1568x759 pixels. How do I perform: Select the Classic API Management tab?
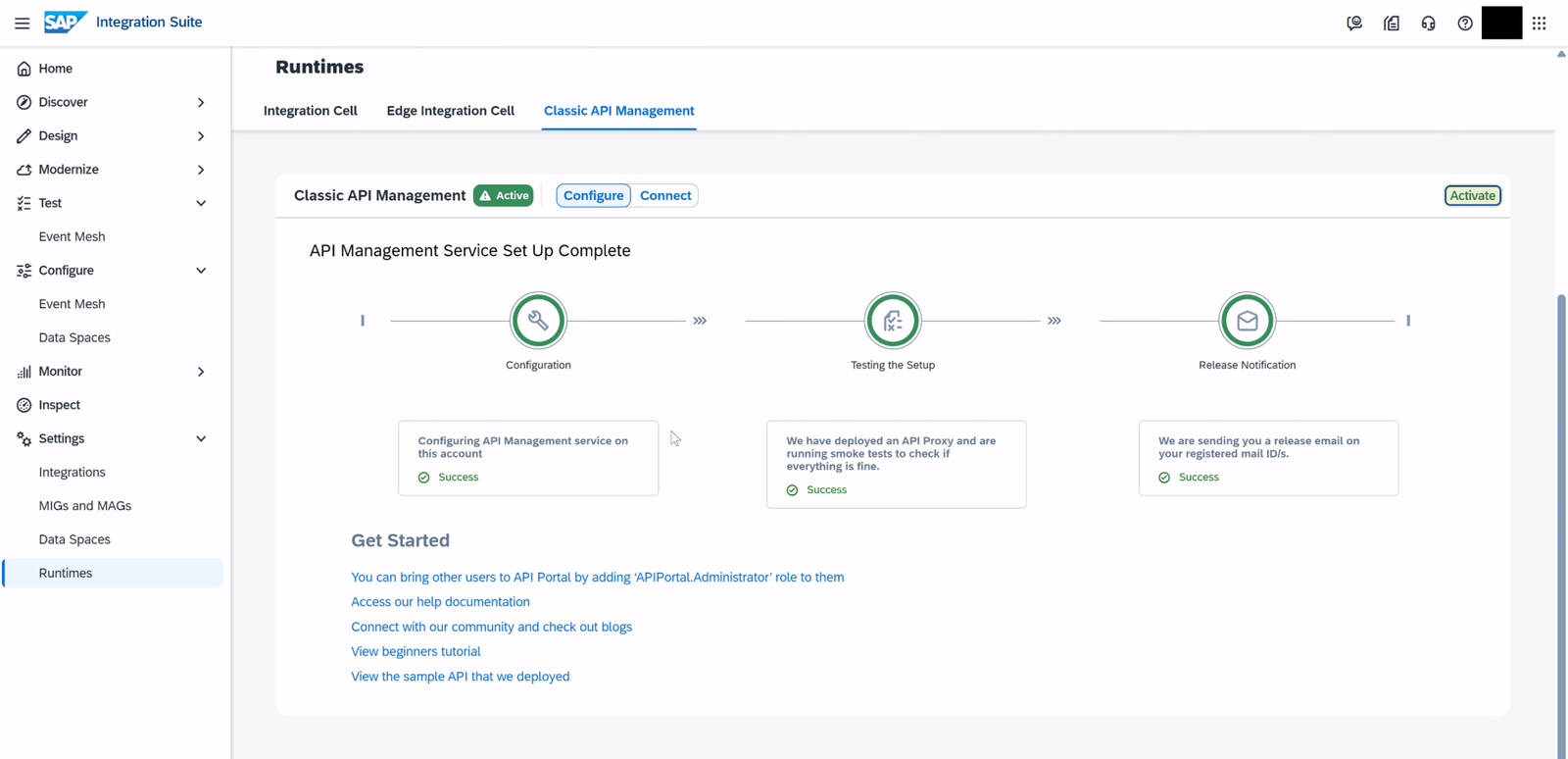coord(619,111)
